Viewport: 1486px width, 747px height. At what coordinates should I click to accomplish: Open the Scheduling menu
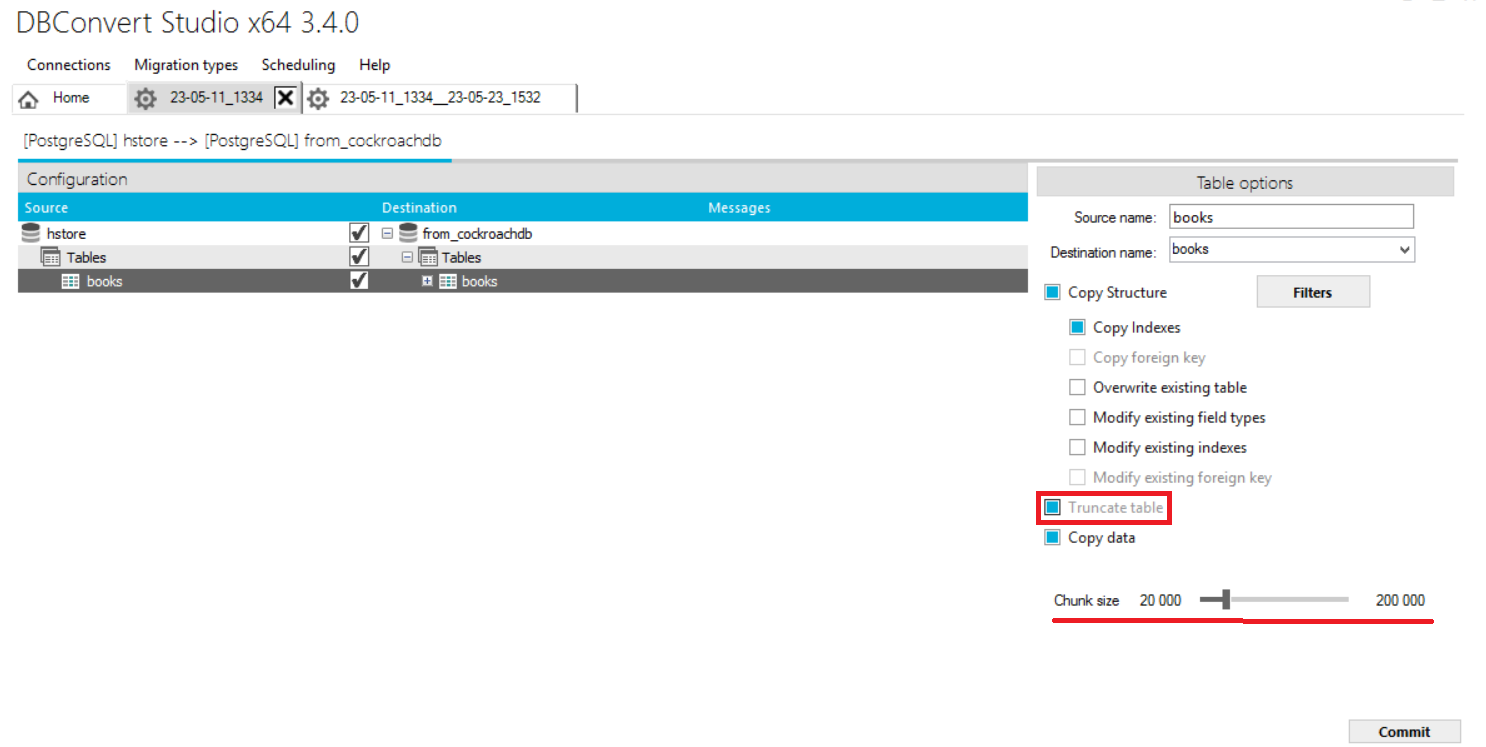click(298, 65)
